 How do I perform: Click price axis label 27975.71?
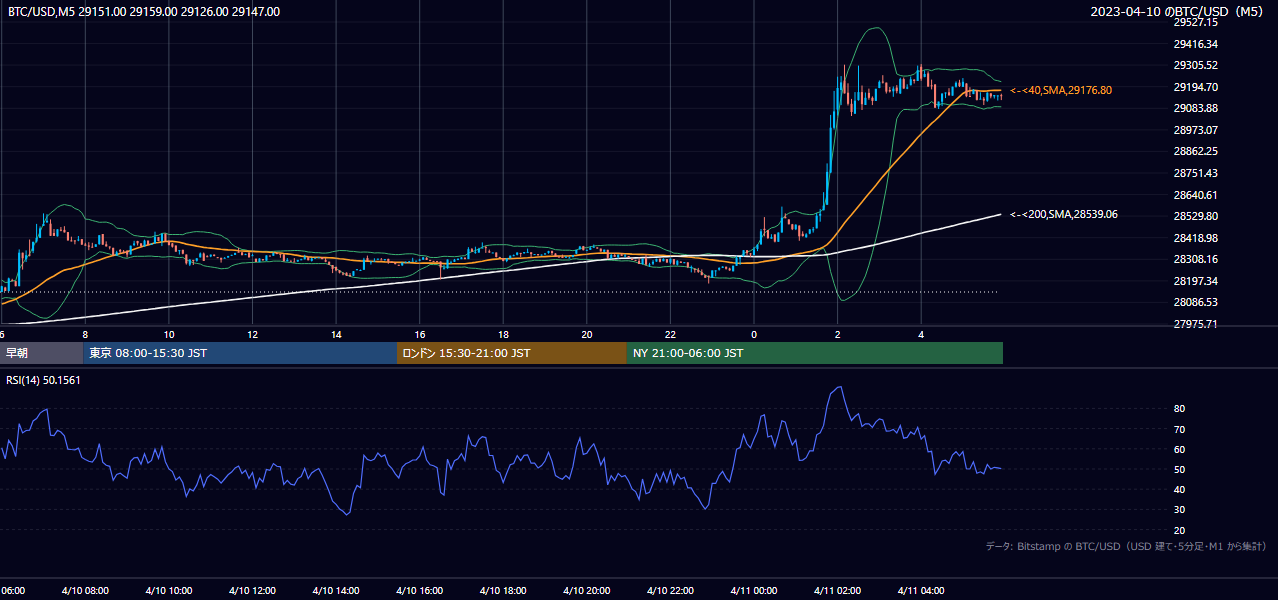[1196, 324]
